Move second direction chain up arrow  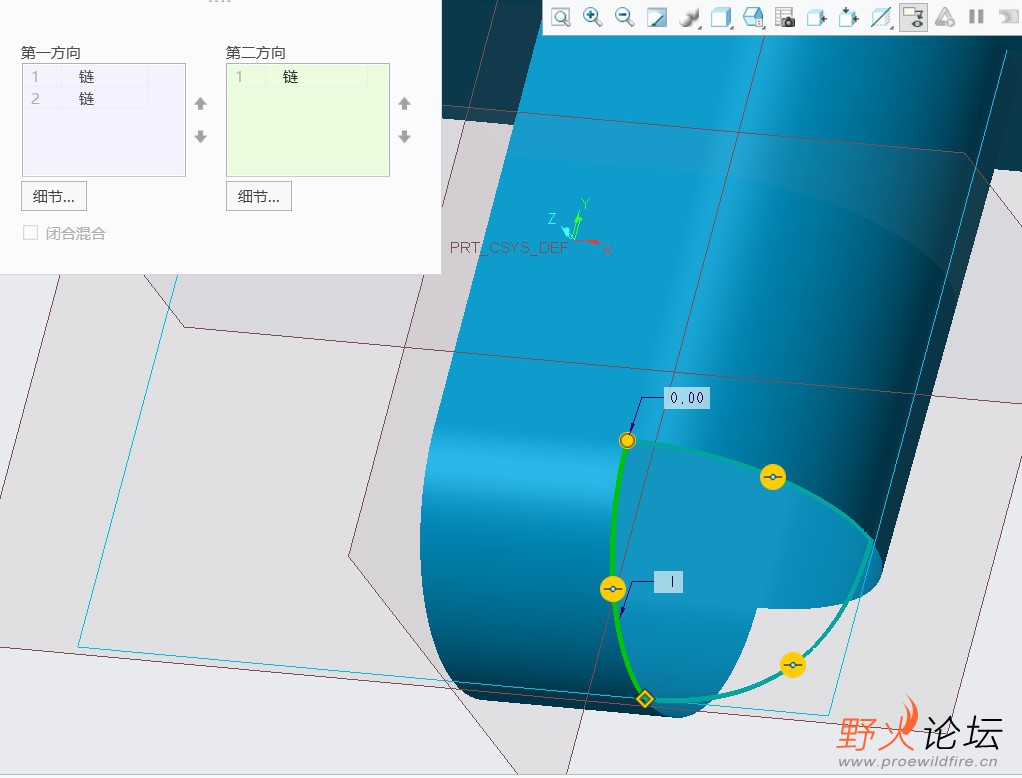click(405, 104)
